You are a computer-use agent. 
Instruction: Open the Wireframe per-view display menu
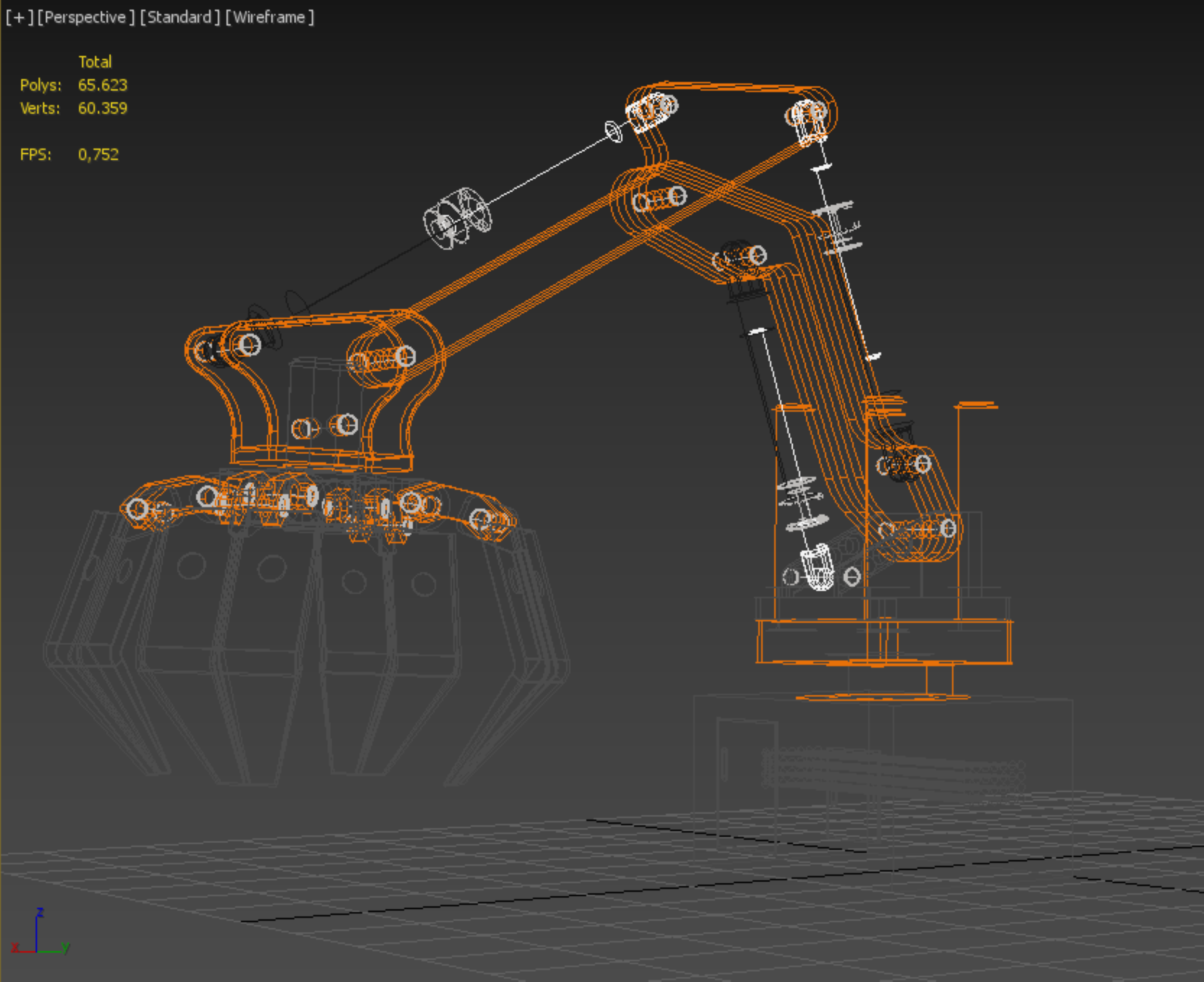(269, 17)
